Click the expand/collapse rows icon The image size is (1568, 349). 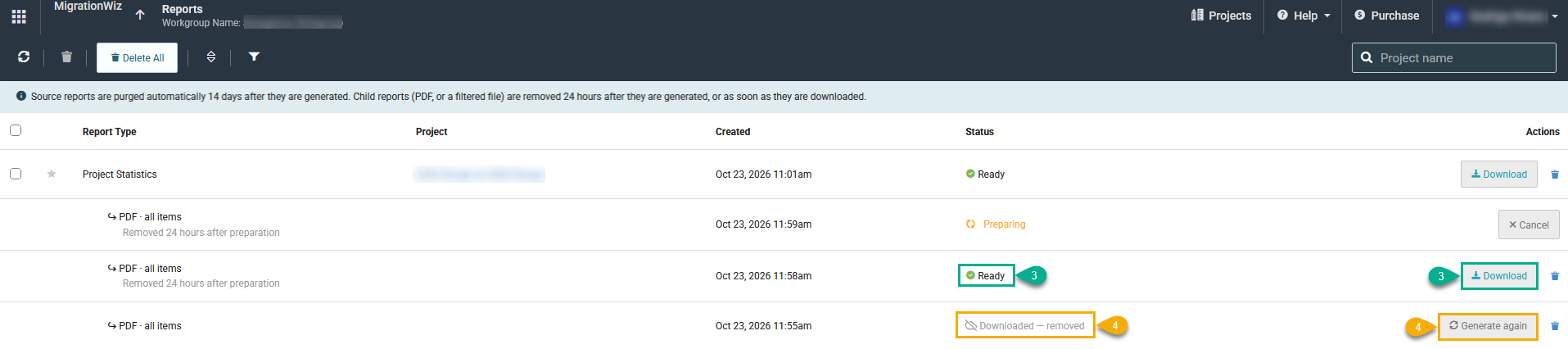tap(211, 57)
